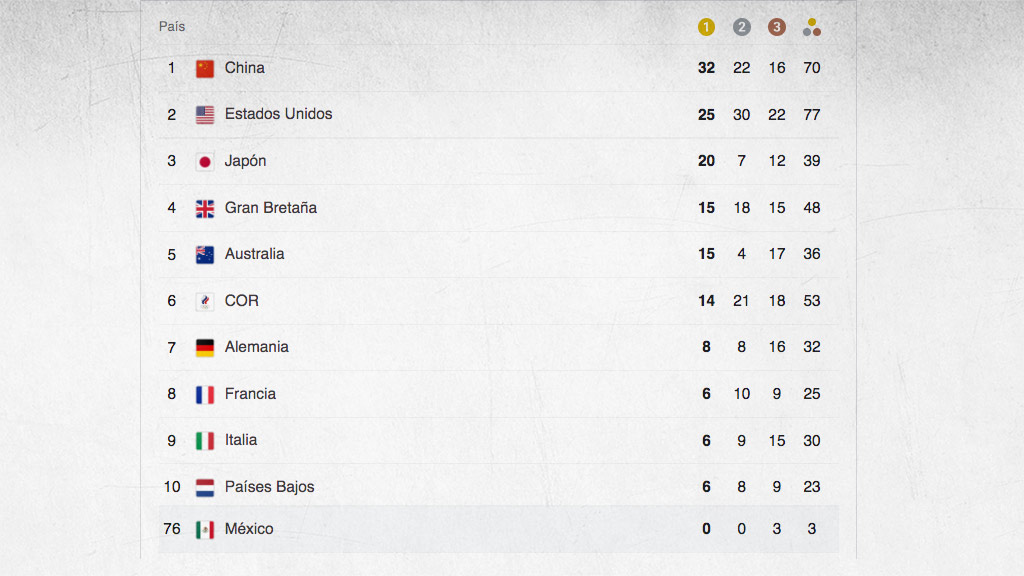Select the highlighted México row

498,529
